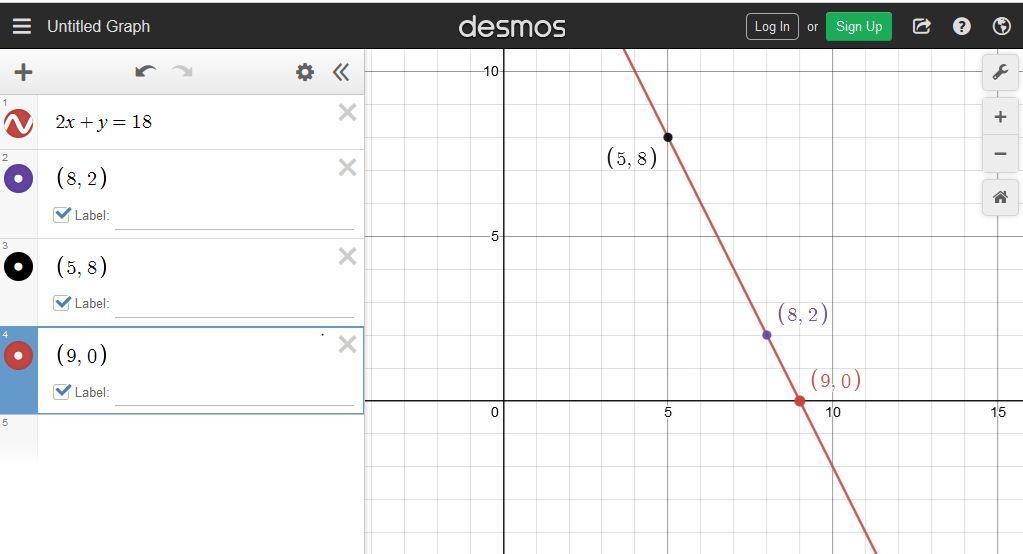This screenshot has width=1023, height=554.
Task: Click the Log In button
Action: click(772, 27)
